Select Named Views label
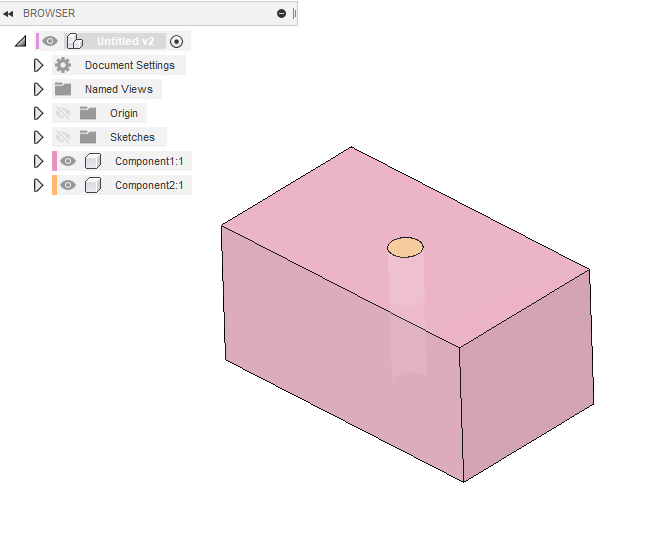657x549 pixels. coord(119,89)
